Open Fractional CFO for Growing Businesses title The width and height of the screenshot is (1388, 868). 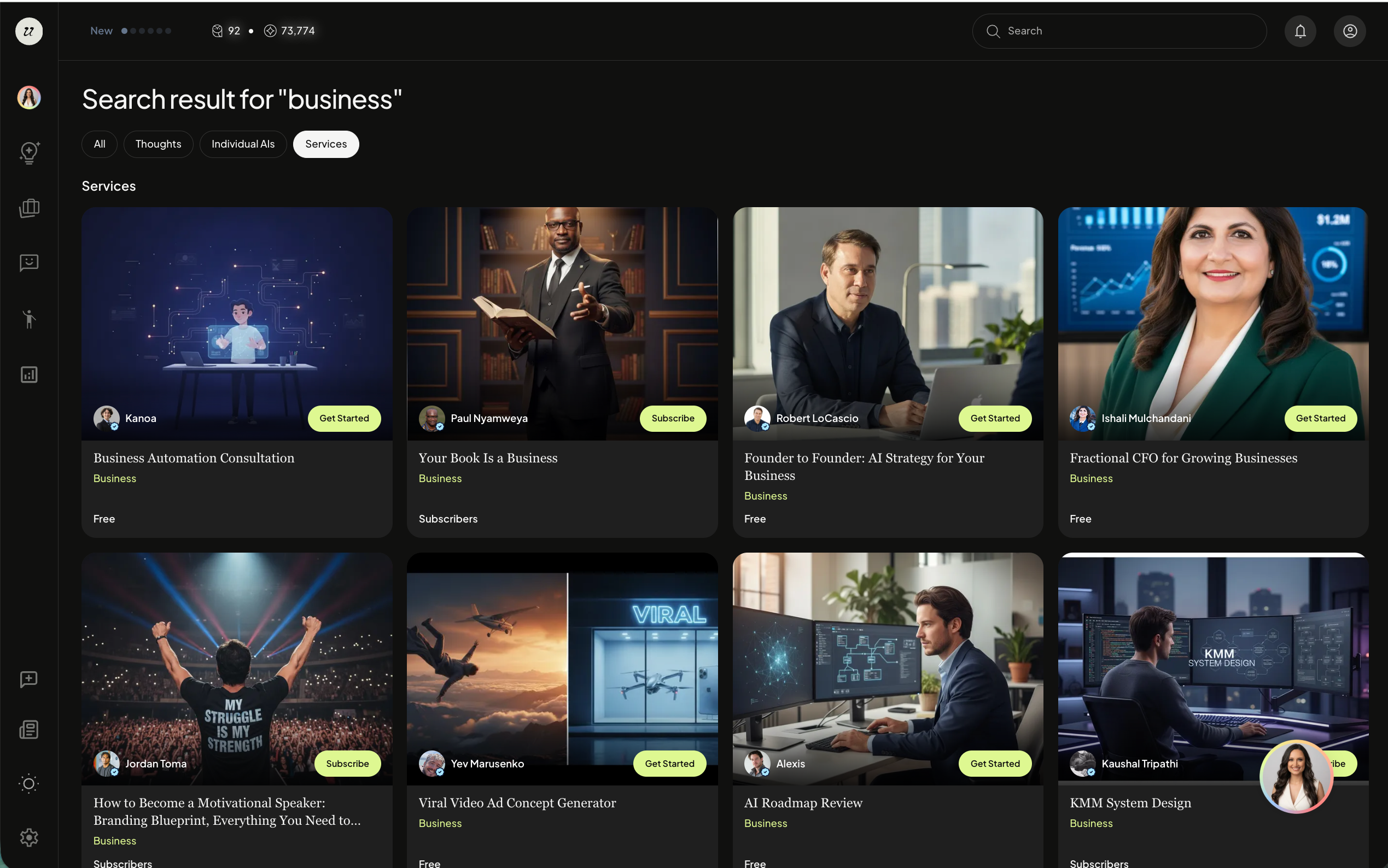coord(1183,458)
